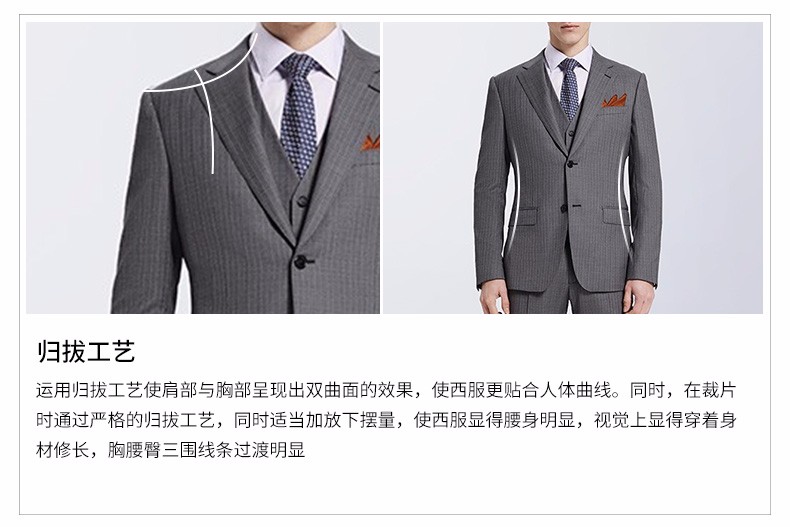Click the tie in the full-body photo

tap(569, 89)
